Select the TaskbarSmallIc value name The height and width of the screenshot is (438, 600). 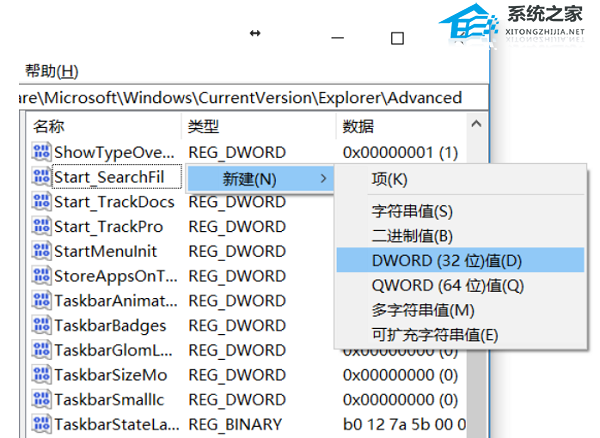pos(109,400)
